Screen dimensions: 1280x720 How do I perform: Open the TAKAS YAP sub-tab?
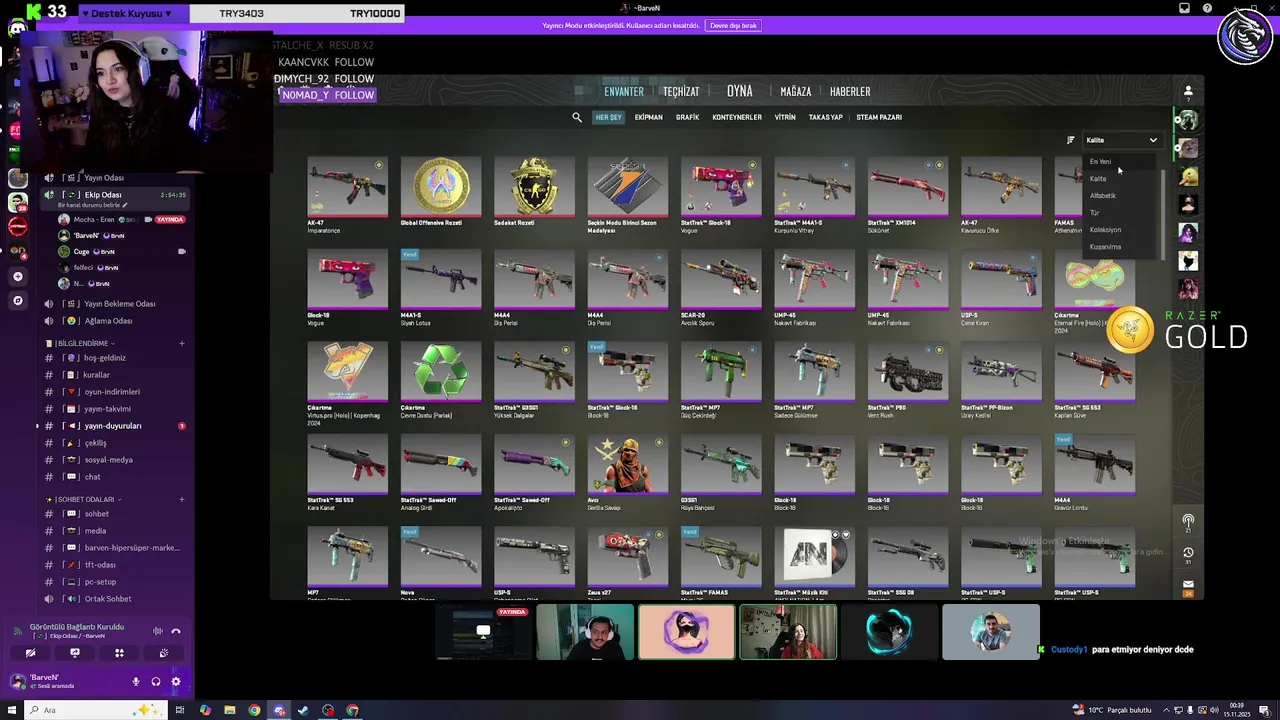(825, 117)
